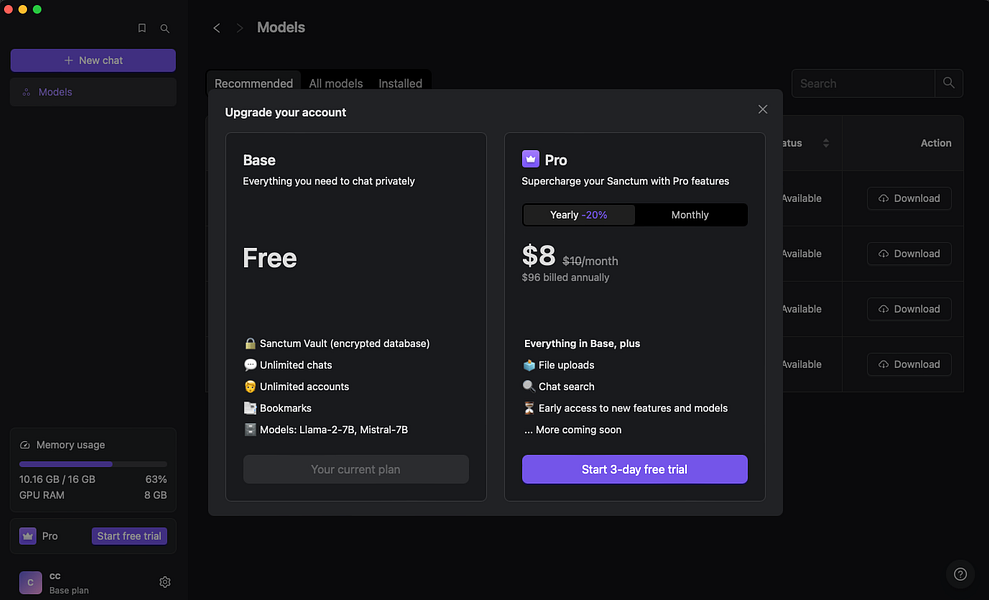Image resolution: width=989 pixels, height=600 pixels.
Task: Click the File uploads box icon
Action: click(x=529, y=365)
